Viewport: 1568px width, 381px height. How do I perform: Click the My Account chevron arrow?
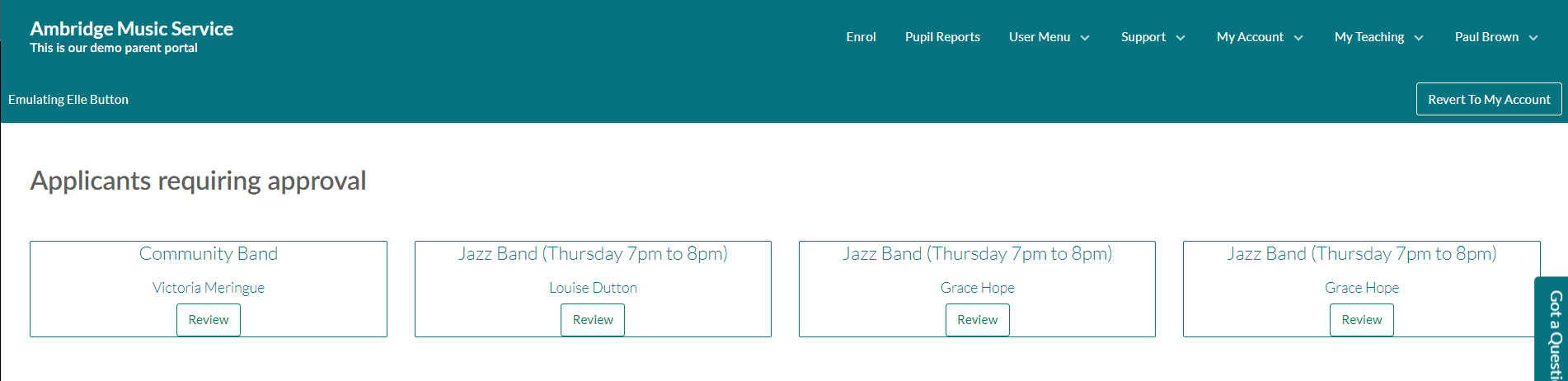pyautogui.click(x=1298, y=38)
